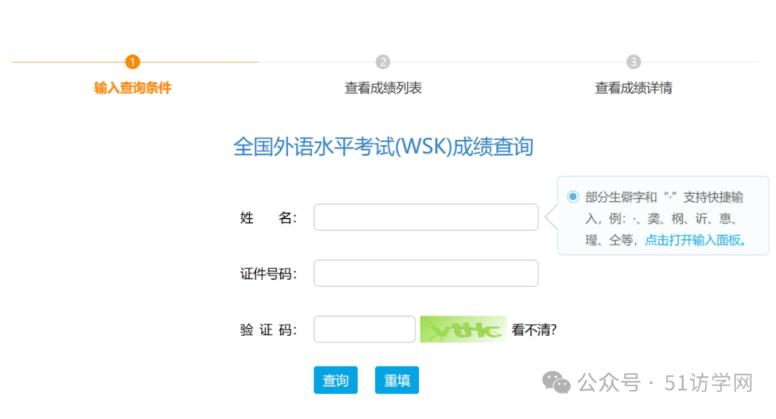This screenshot has width=776, height=419.
Task: Click the 验证码 field label
Action: 268,329
